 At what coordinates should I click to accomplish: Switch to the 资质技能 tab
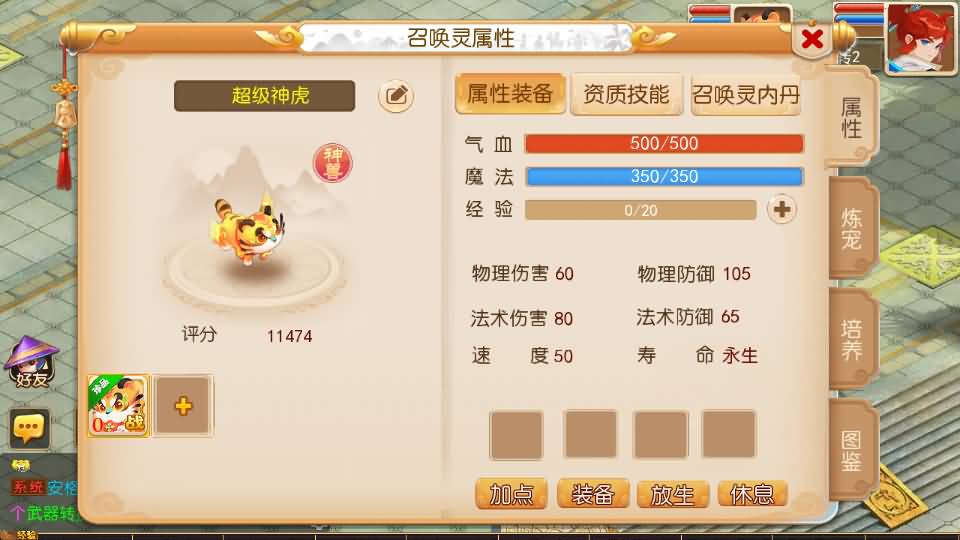[x=626, y=94]
